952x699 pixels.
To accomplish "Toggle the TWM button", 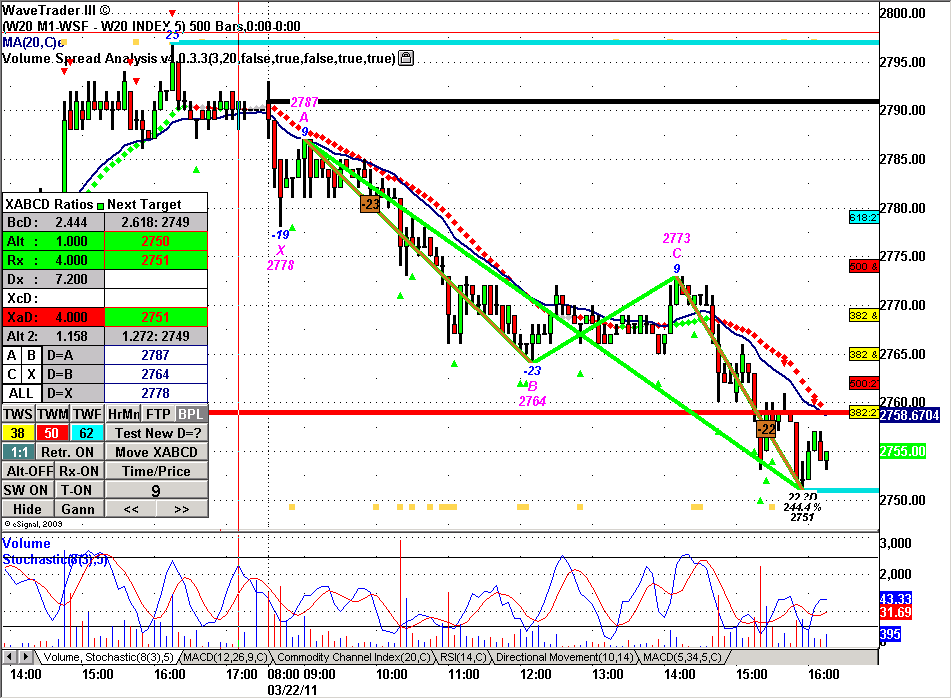I will click(x=53, y=414).
